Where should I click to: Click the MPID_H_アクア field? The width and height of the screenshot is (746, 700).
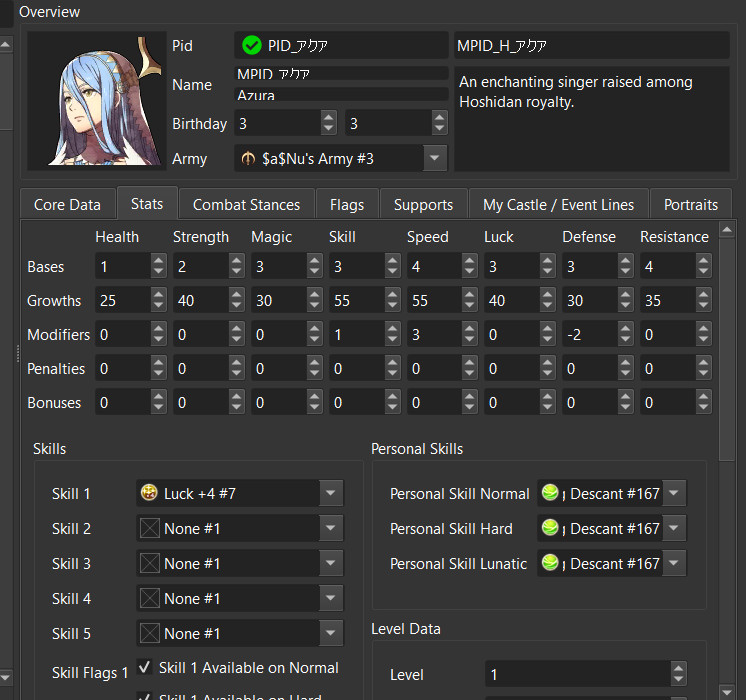point(592,46)
